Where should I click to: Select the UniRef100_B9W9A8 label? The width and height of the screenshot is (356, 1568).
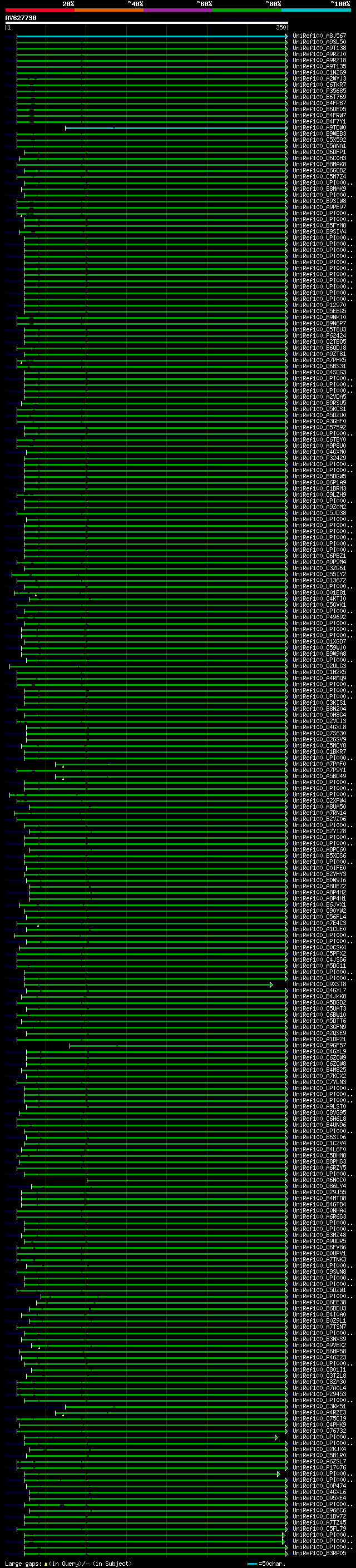(319, 654)
